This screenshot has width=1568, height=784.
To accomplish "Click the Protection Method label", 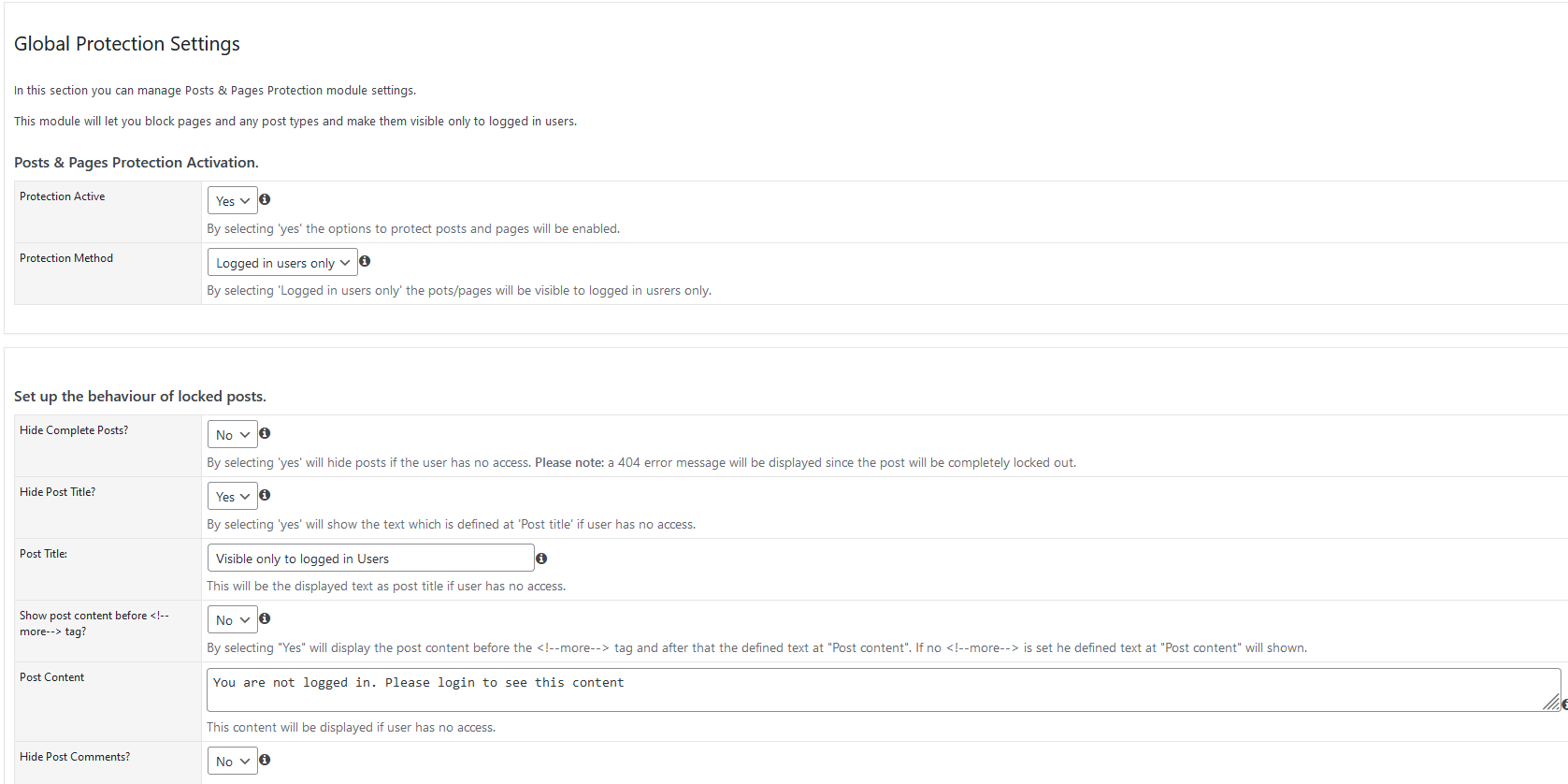I will [x=66, y=258].
